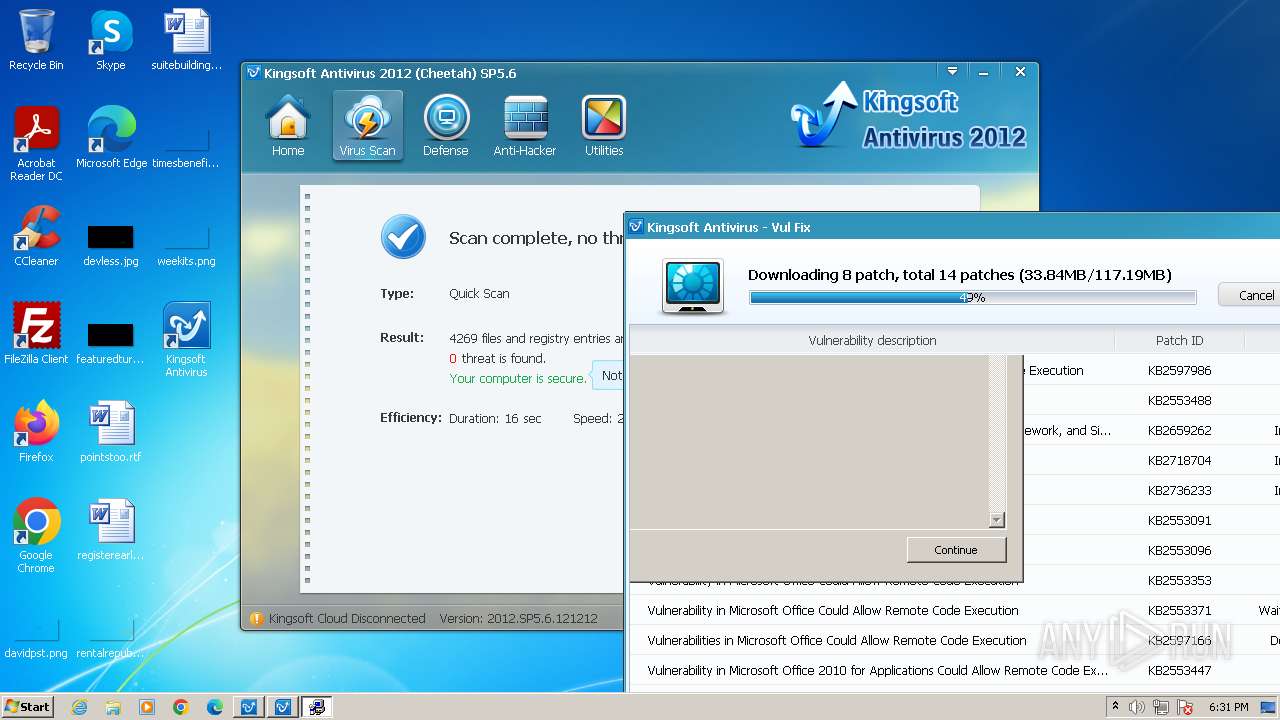Image resolution: width=1280 pixels, height=720 pixels.
Task: Click the Kingsoft Antivirus 2012 logo
Action: pyautogui.click(x=908, y=117)
